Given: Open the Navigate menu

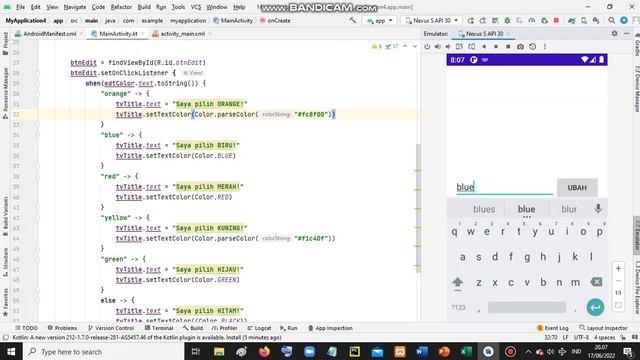Looking at the screenshot, I should pos(75,7).
